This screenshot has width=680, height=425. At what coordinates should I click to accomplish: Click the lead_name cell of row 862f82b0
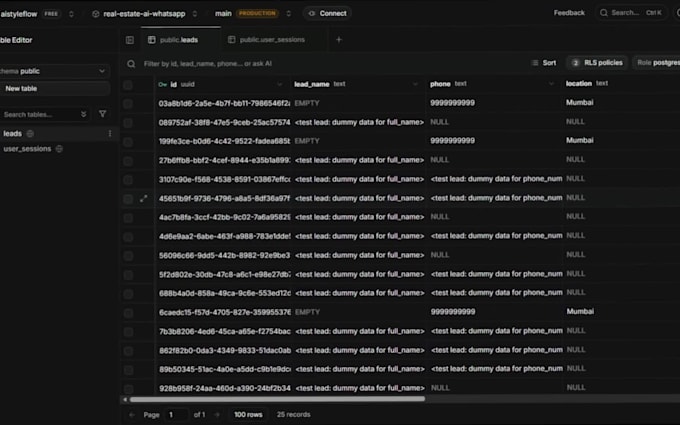pyautogui.click(x=359, y=350)
